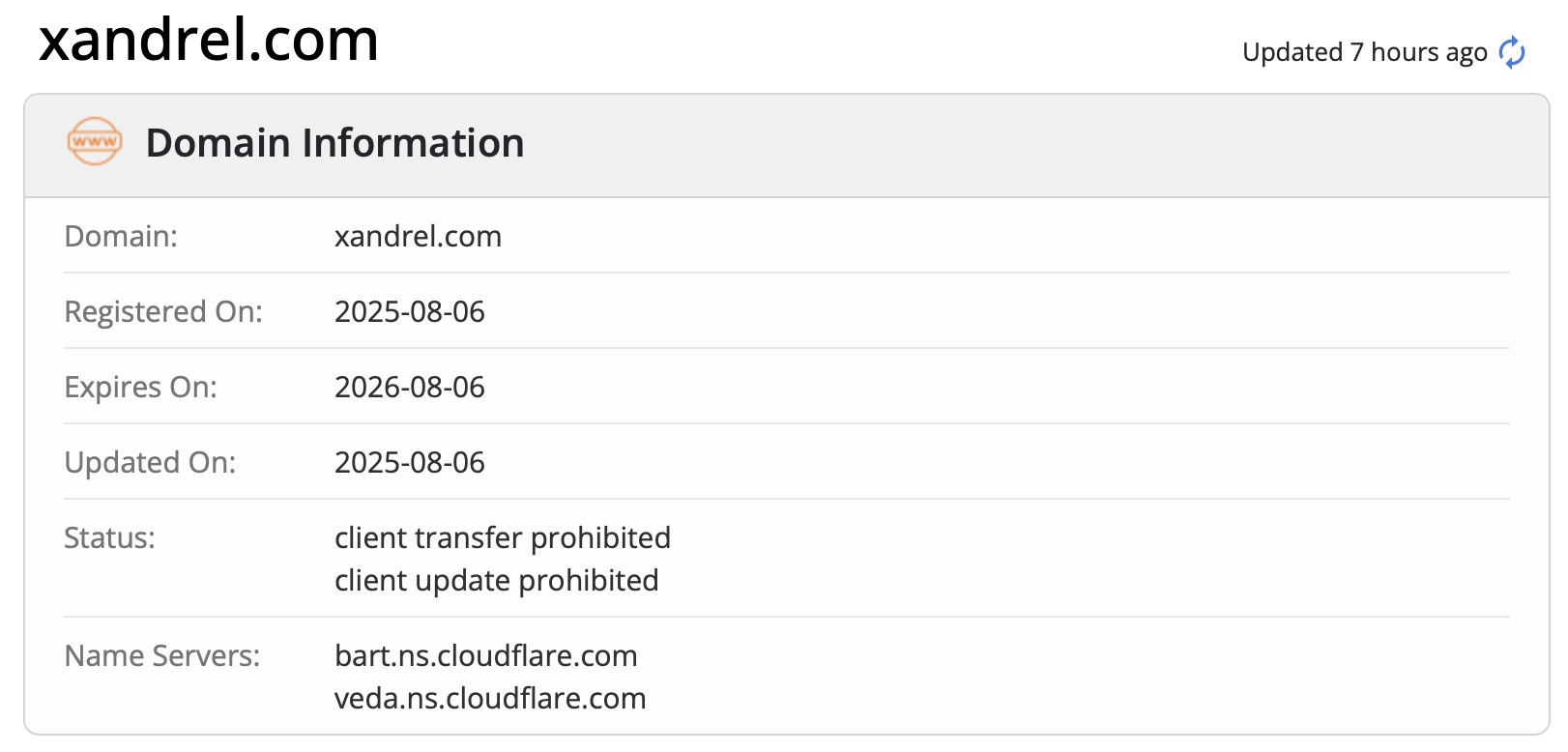The height and width of the screenshot is (752, 1568).
Task: Click the large xandrel.com page title
Action: click(x=209, y=41)
